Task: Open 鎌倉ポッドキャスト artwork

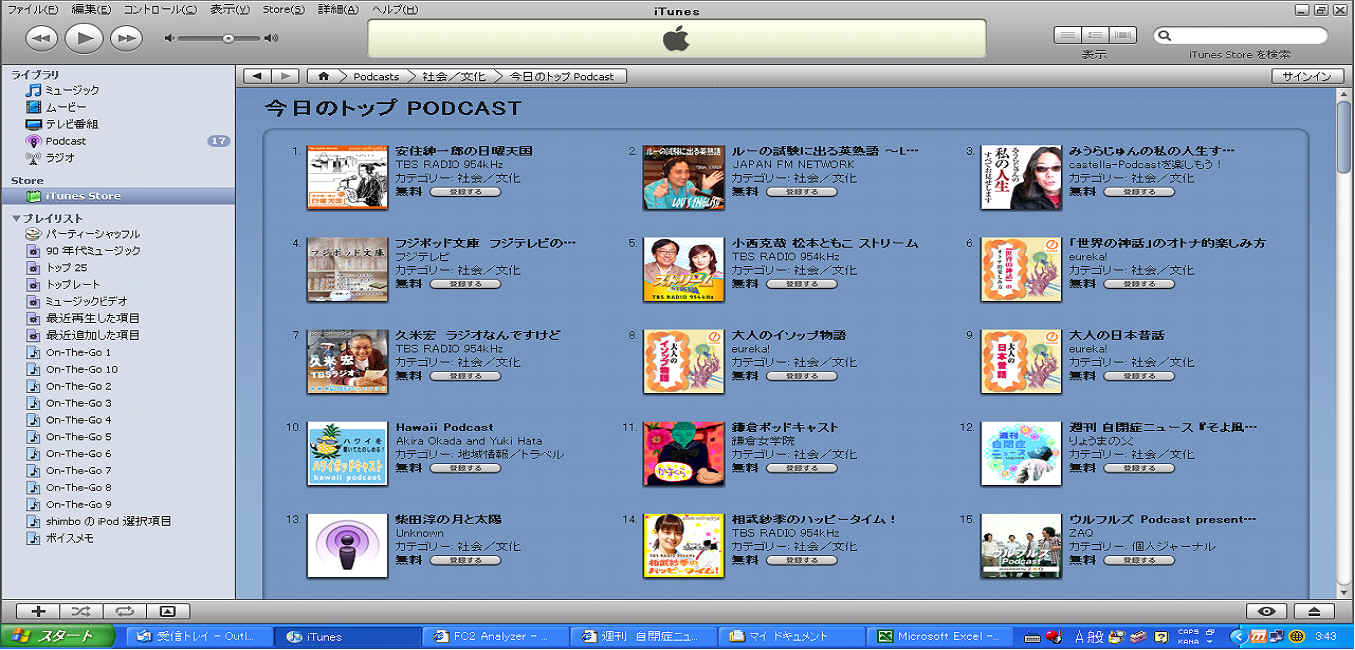Action: pyautogui.click(x=684, y=453)
